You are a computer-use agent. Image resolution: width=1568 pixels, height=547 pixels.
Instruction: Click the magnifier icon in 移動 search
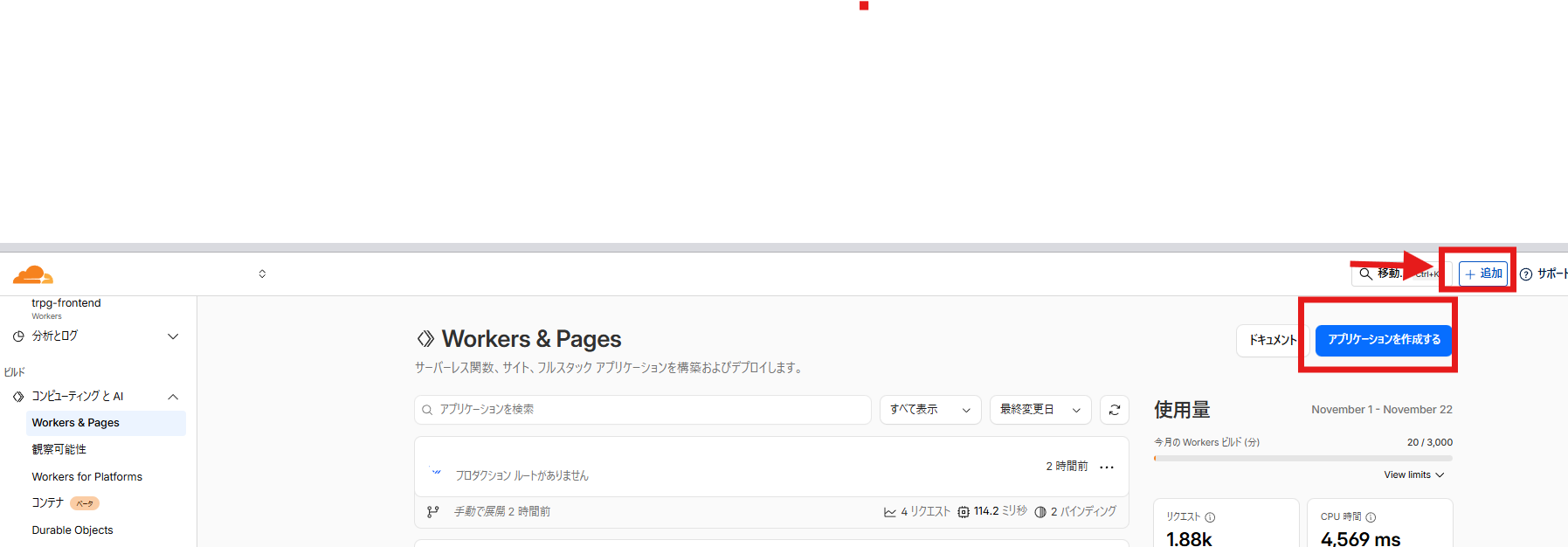(x=1365, y=273)
